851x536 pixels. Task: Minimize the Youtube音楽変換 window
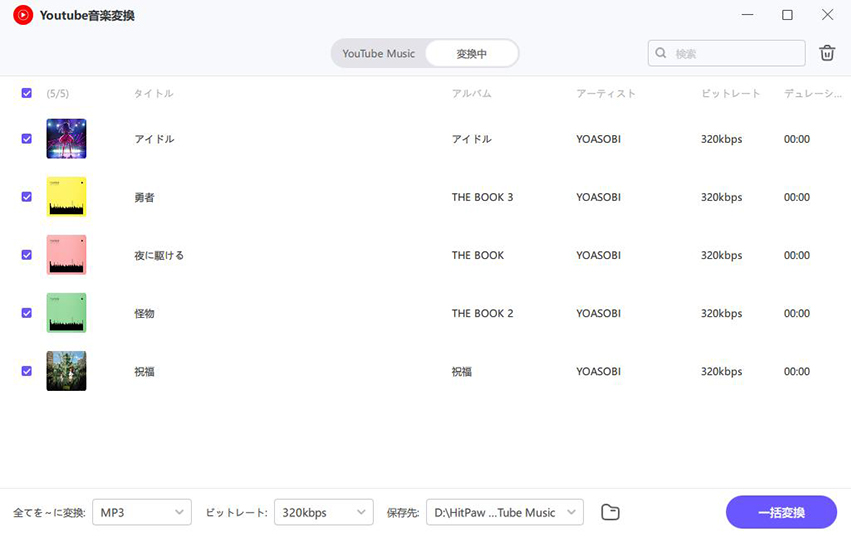[x=747, y=15]
